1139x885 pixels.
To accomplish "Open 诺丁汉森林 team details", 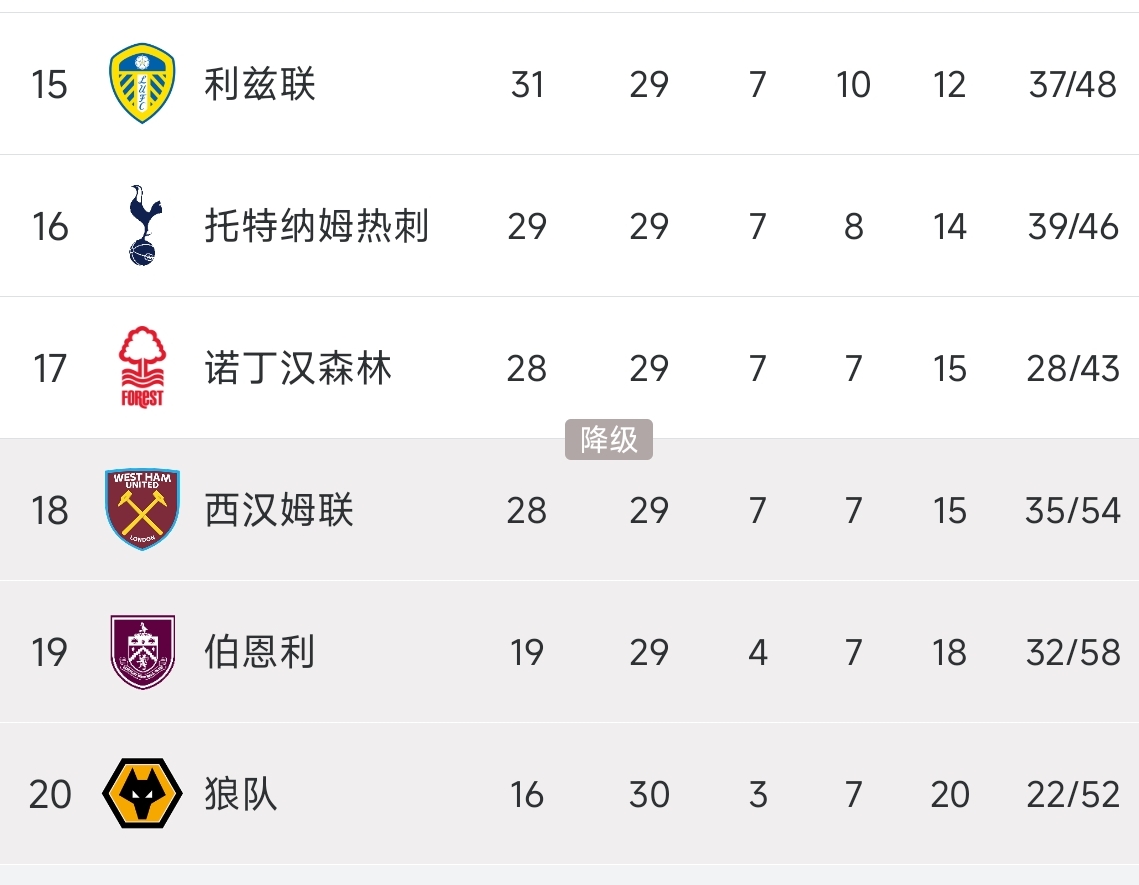I will click(298, 368).
